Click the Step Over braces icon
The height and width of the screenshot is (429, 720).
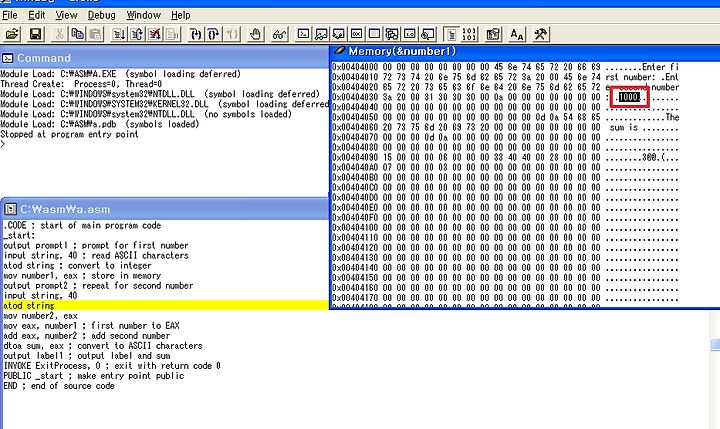[214, 34]
